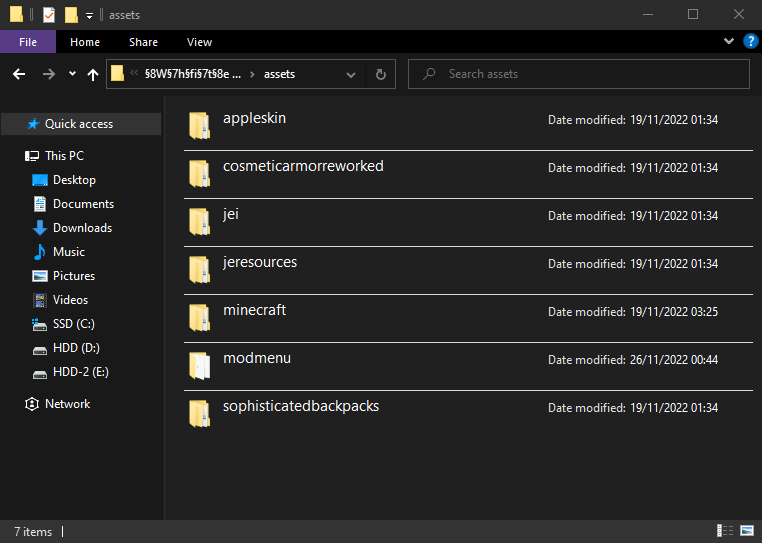Switch to large thumbnails view icon
The height and width of the screenshot is (543, 762).
[747, 530]
